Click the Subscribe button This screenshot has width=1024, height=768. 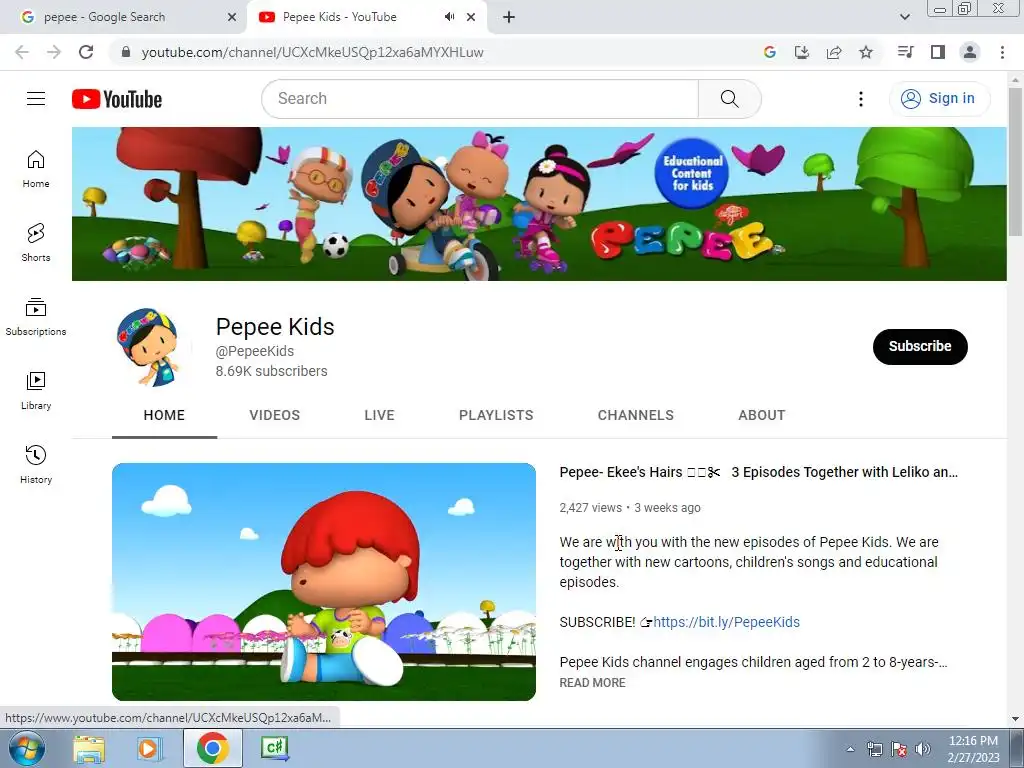click(x=920, y=346)
